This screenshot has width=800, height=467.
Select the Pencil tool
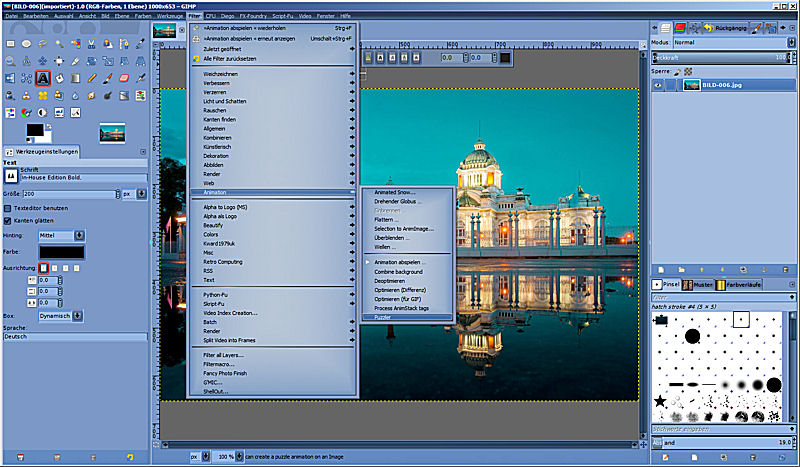(92, 78)
